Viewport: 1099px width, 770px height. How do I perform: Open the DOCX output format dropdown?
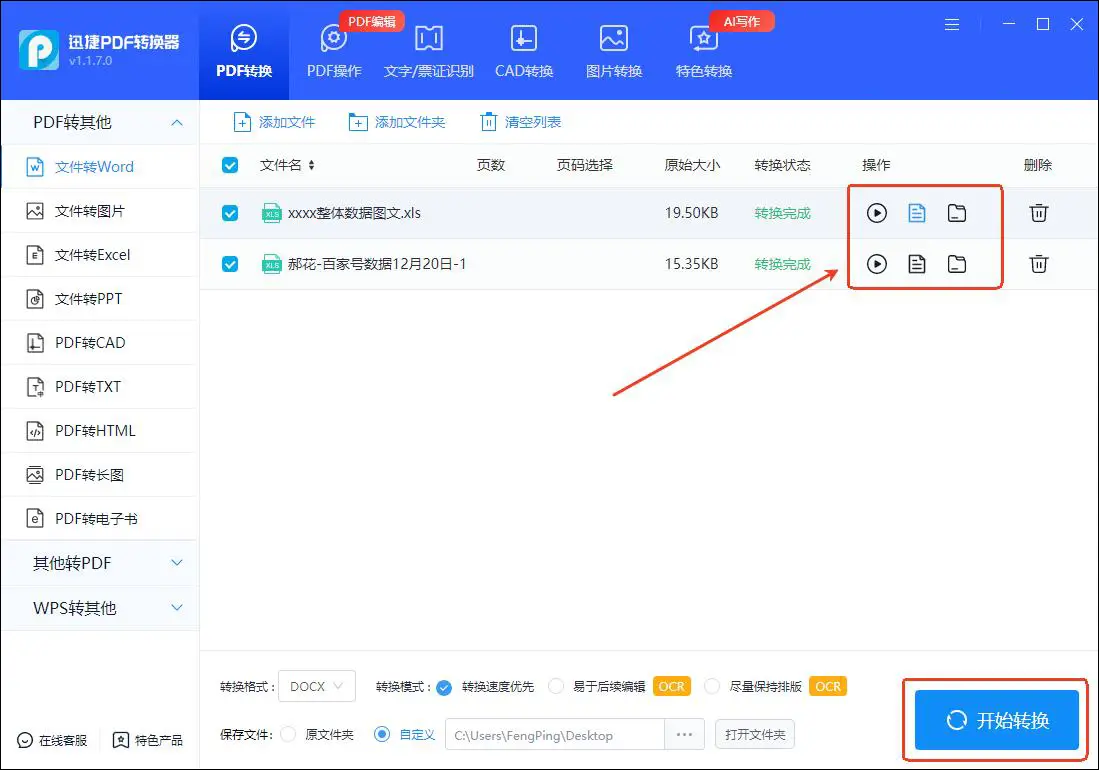click(x=316, y=686)
